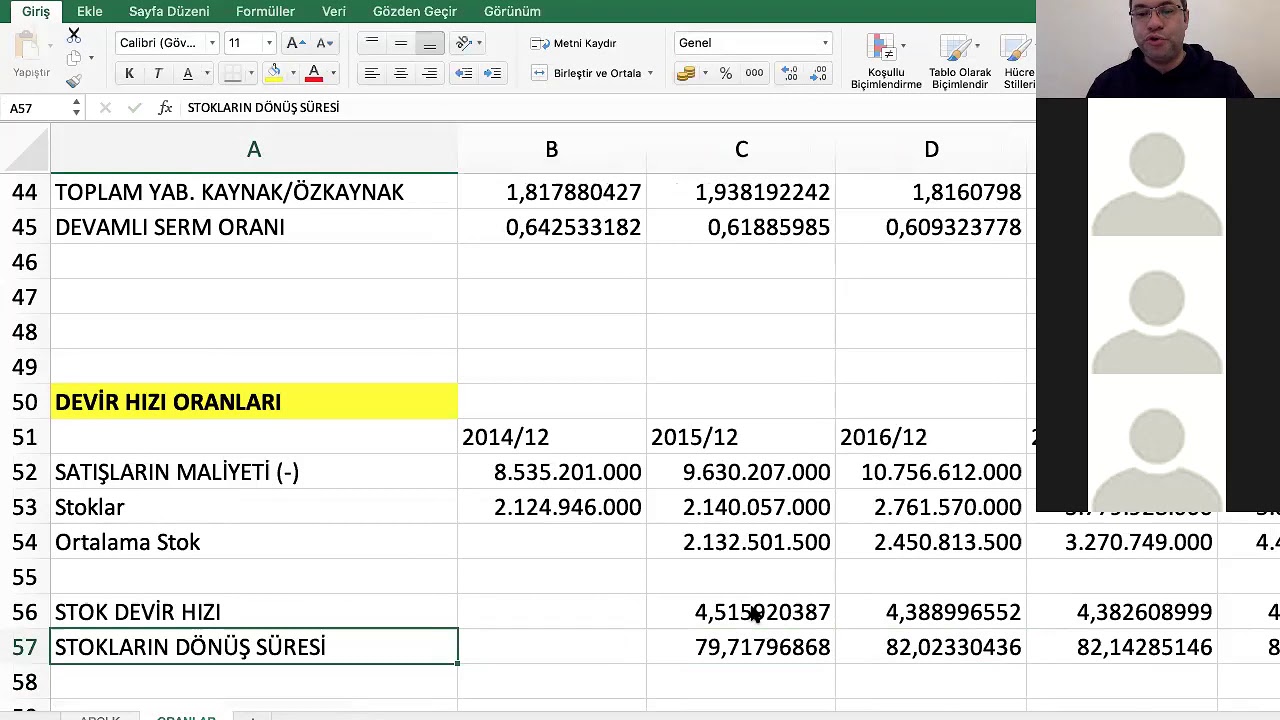The width and height of the screenshot is (1280, 720).
Task: Click the formula bar cancel X icon
Action: click(x=106, y=107)
